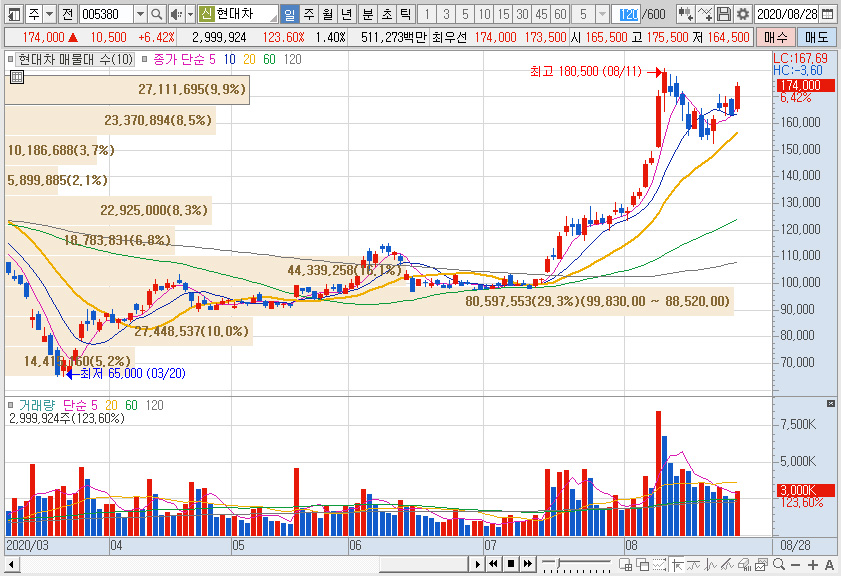Click the grid table icon under chart title
Image resolution: width=841 pixels, height=576 pixels.
[17, 77]
